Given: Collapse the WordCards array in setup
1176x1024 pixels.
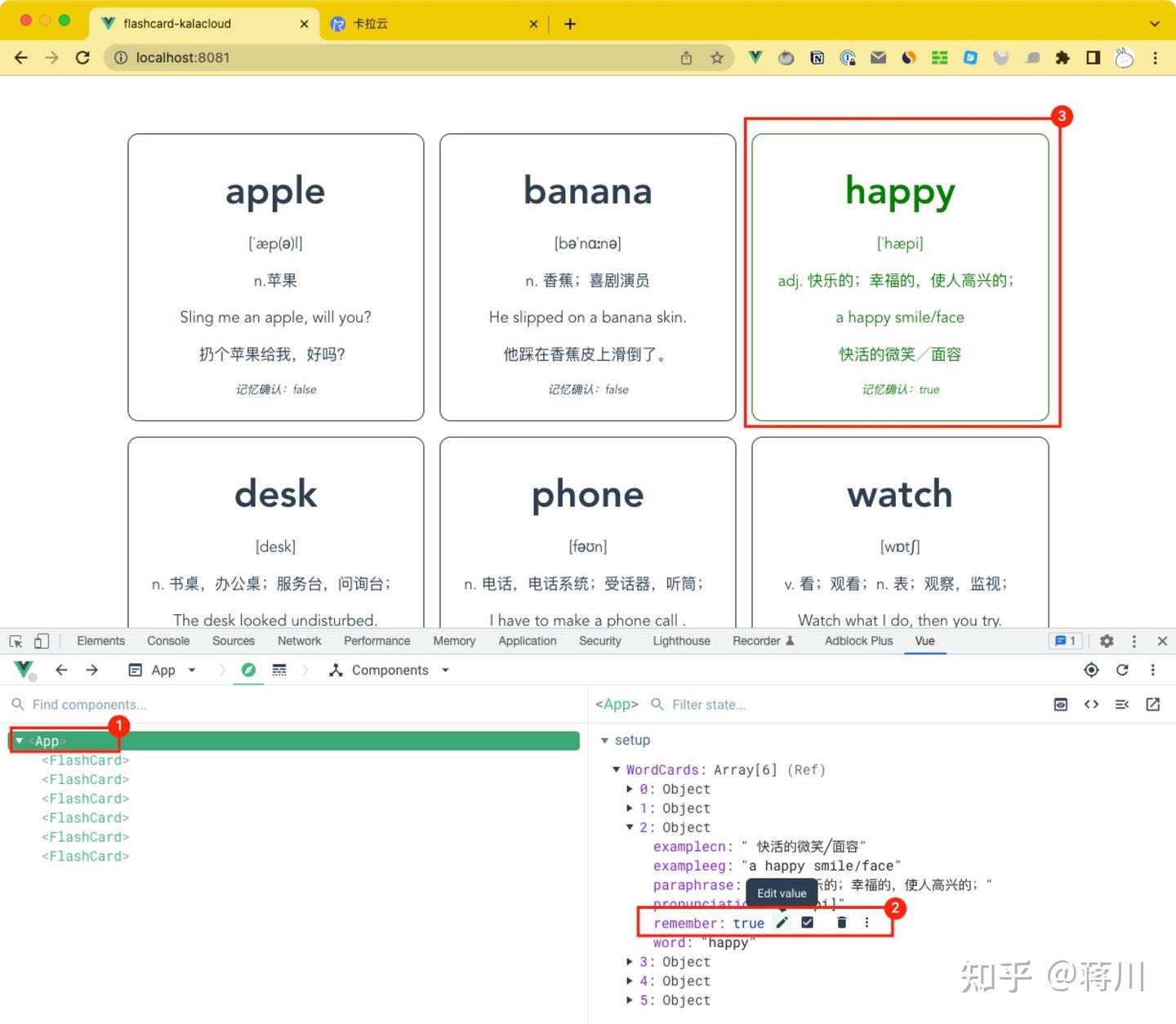Looking at the screenshot, I should (617, 769).
